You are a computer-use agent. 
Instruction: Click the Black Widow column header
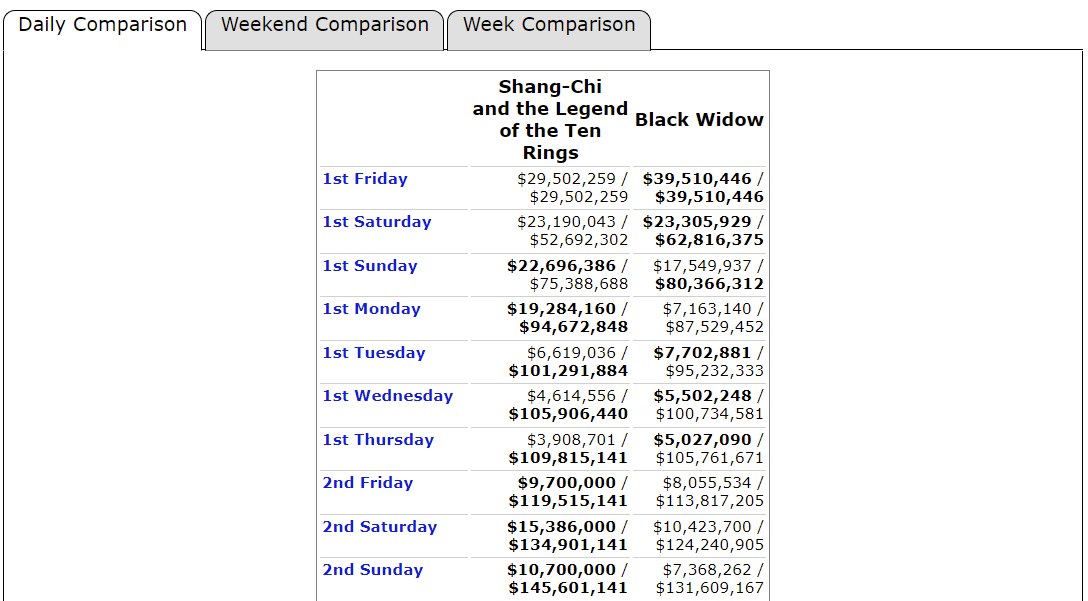click(x=699, y=120)
